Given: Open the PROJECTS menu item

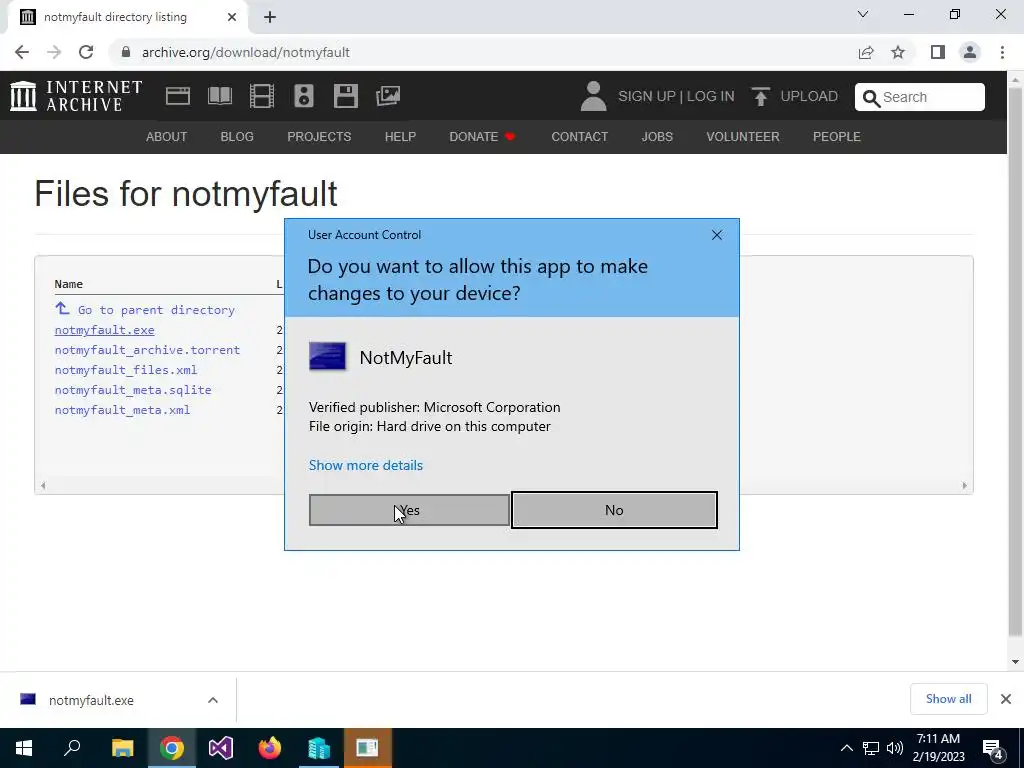Looking at the screenshot, I should pos(319,136).
